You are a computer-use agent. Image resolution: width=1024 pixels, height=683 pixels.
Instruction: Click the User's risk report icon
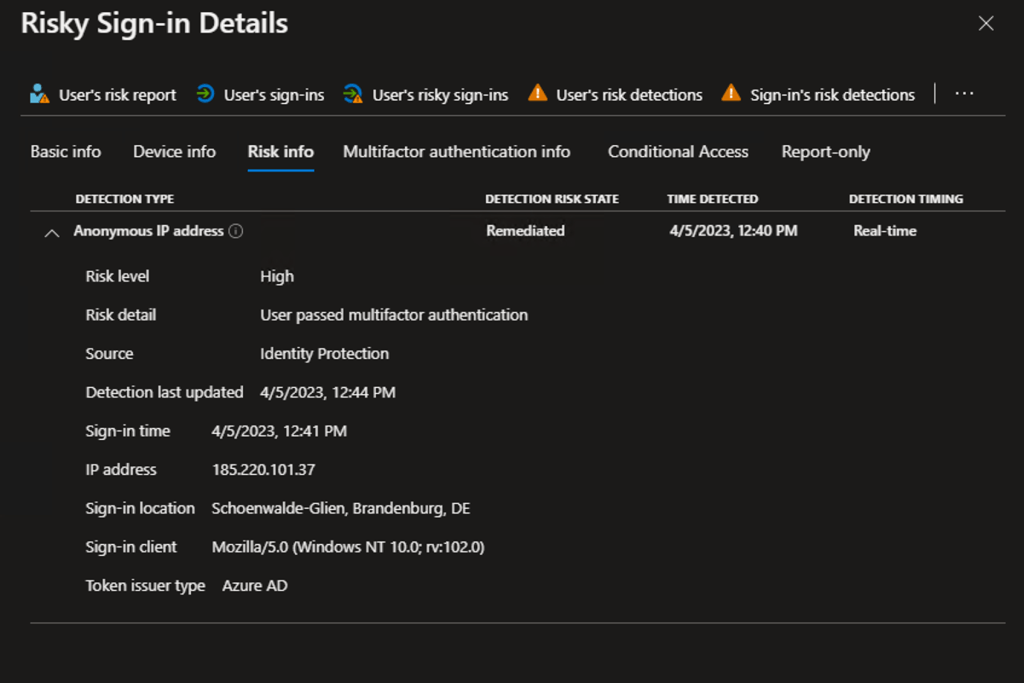(x=39, y=94)
